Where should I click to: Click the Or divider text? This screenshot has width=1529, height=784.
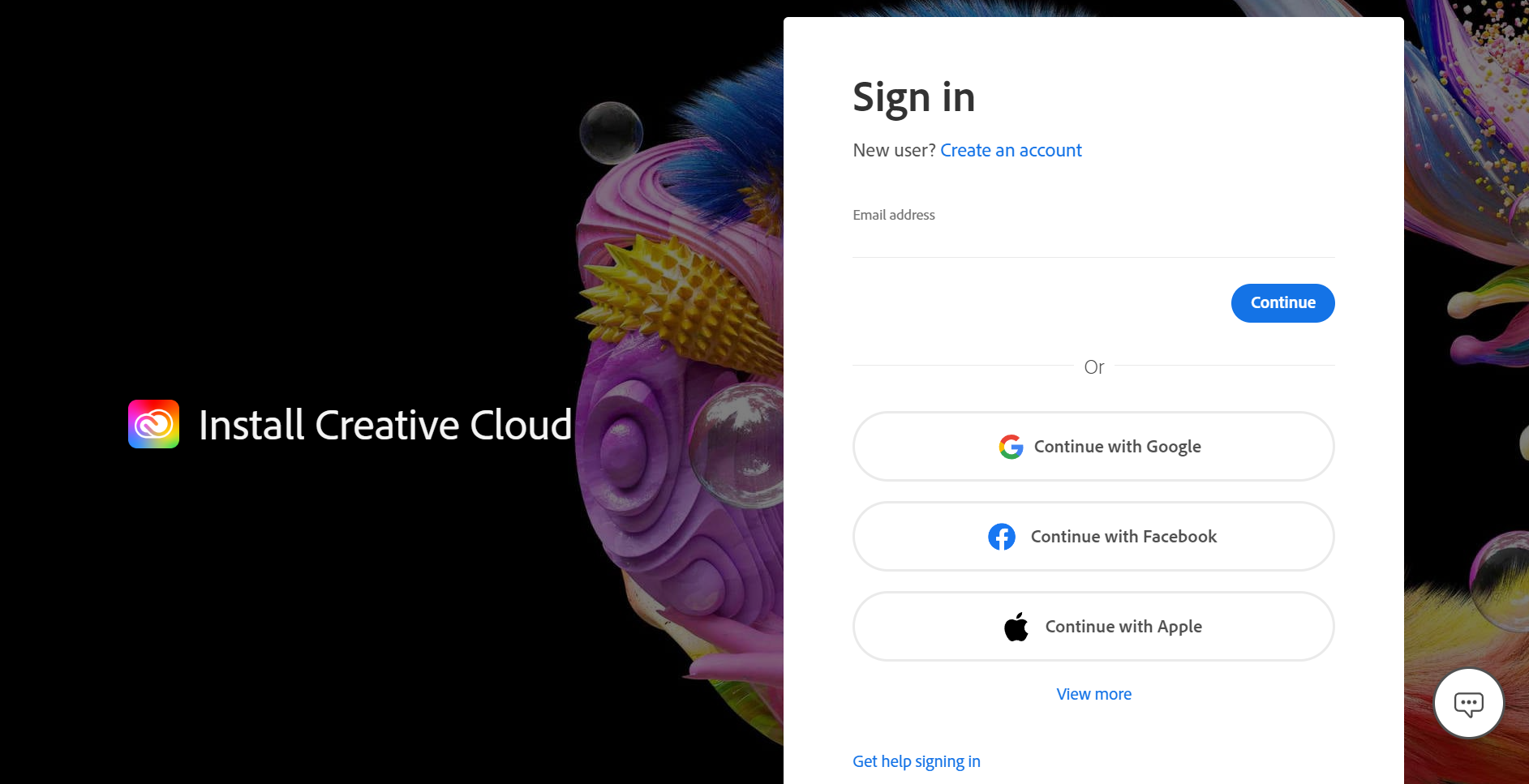coord(1093,367)
